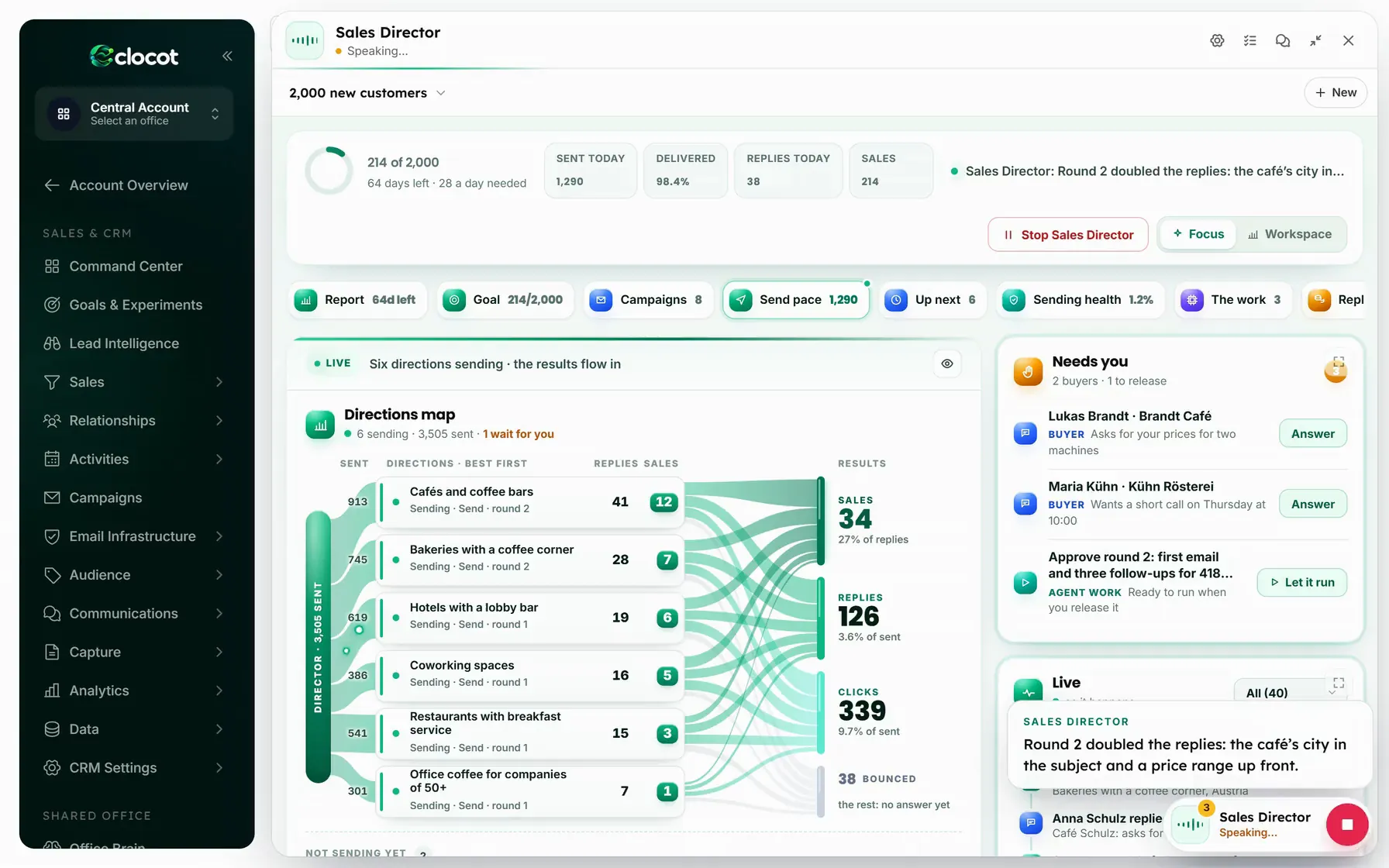Select the Up next 6 tab

(x=932, y=300)
